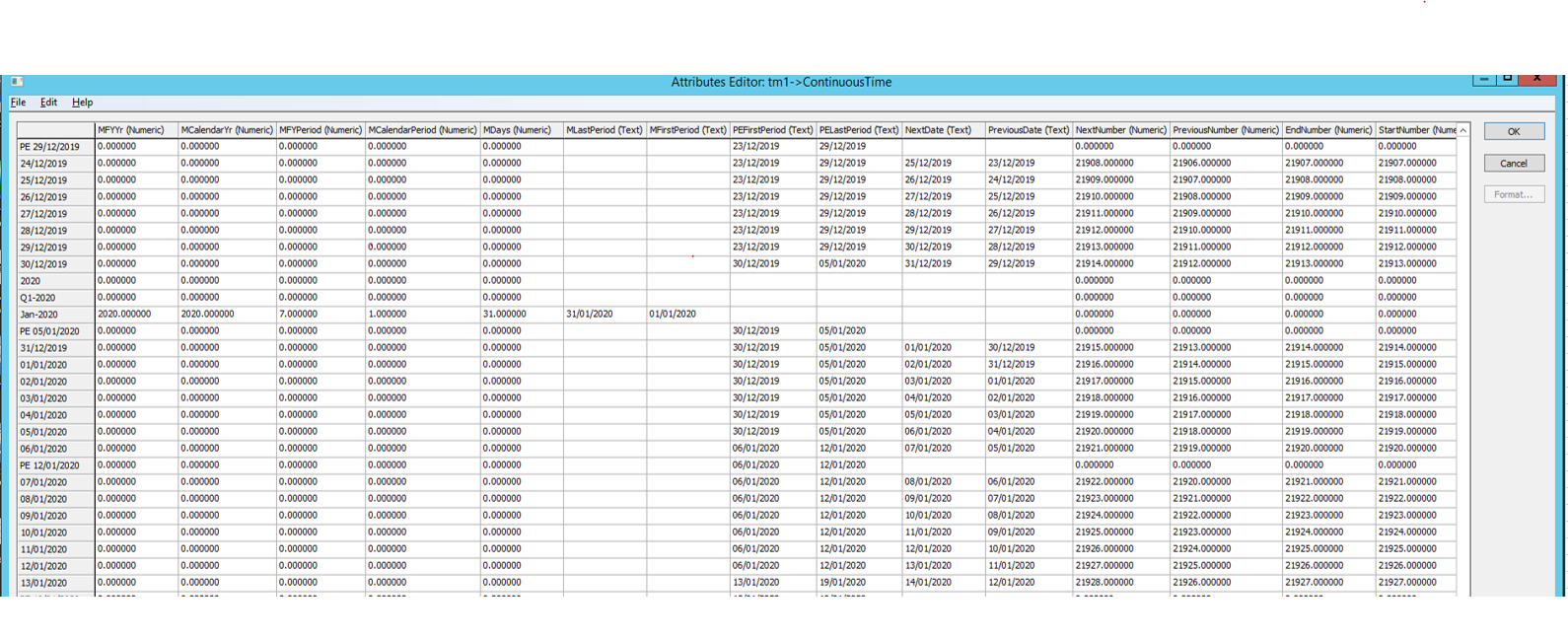Select the MCalendarPeriod (Numeric) column header
1568x639 pixels.
422,130
